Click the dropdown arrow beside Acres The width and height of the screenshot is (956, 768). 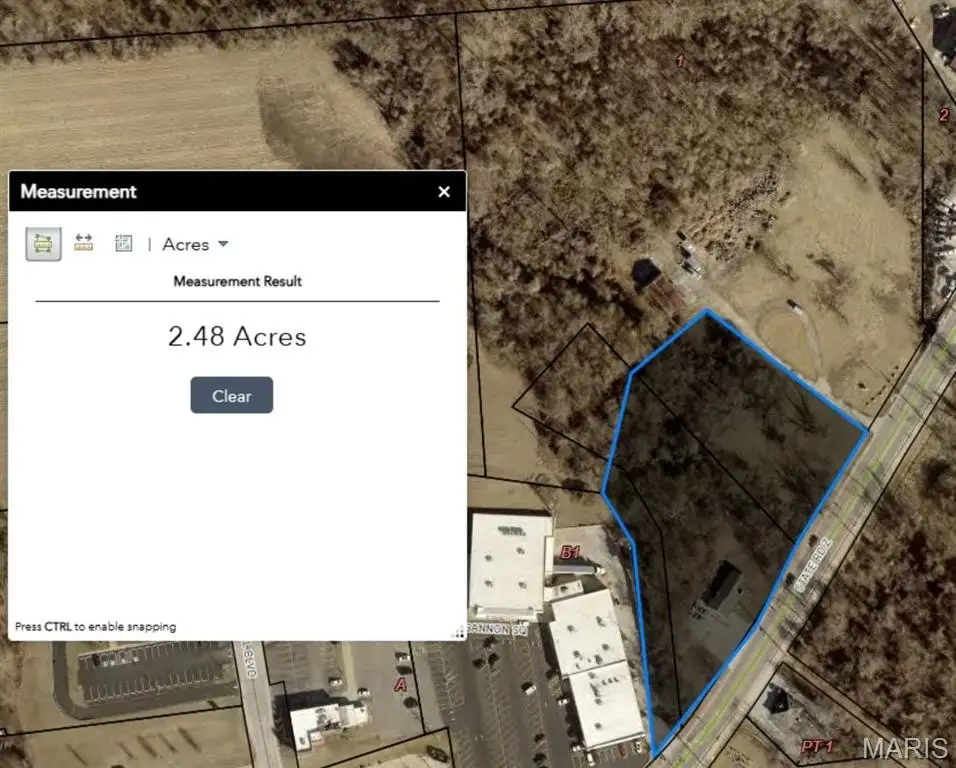223,244
